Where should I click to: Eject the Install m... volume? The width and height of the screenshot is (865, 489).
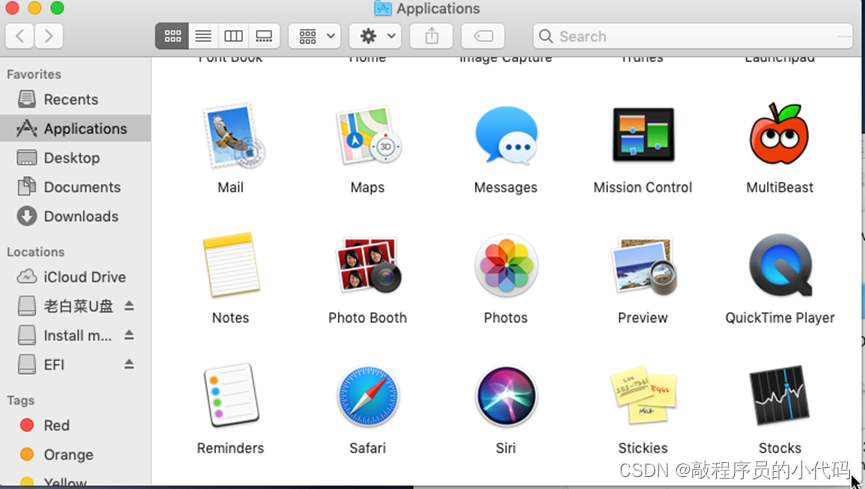pyautogui.click(x=129, y=335)
